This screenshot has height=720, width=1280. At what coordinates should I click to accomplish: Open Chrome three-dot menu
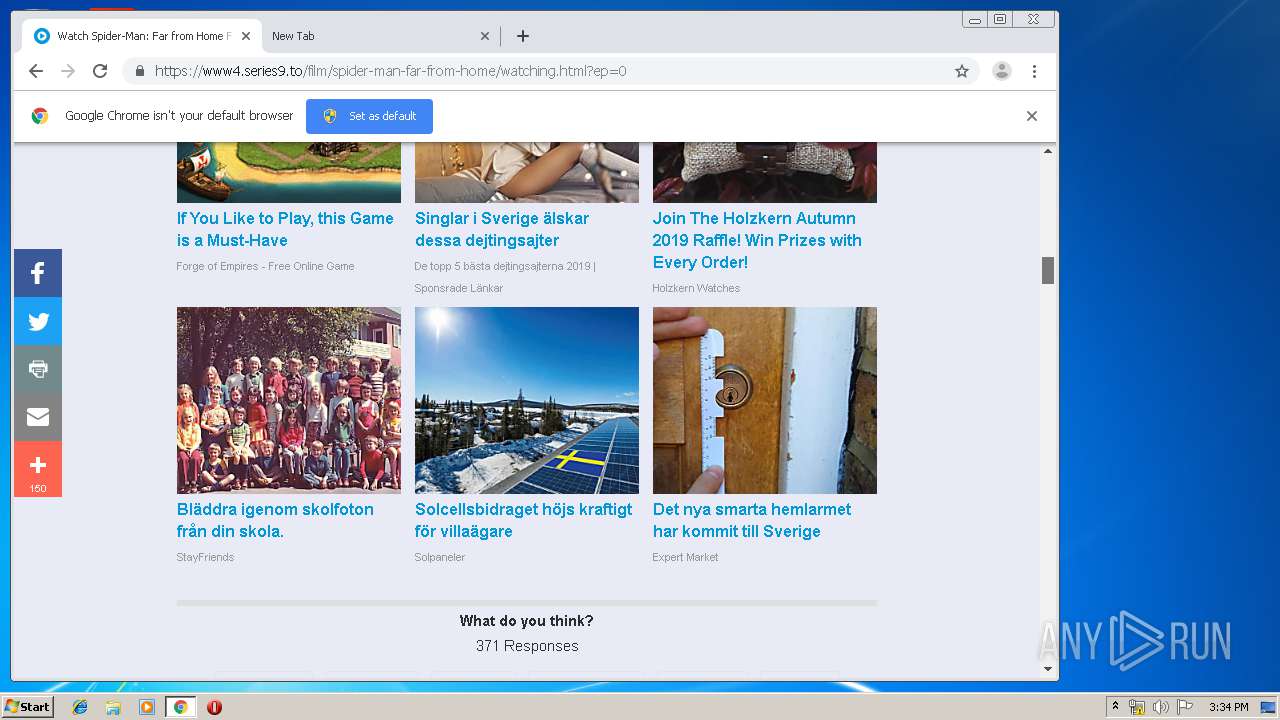(x=1034, y=71)
